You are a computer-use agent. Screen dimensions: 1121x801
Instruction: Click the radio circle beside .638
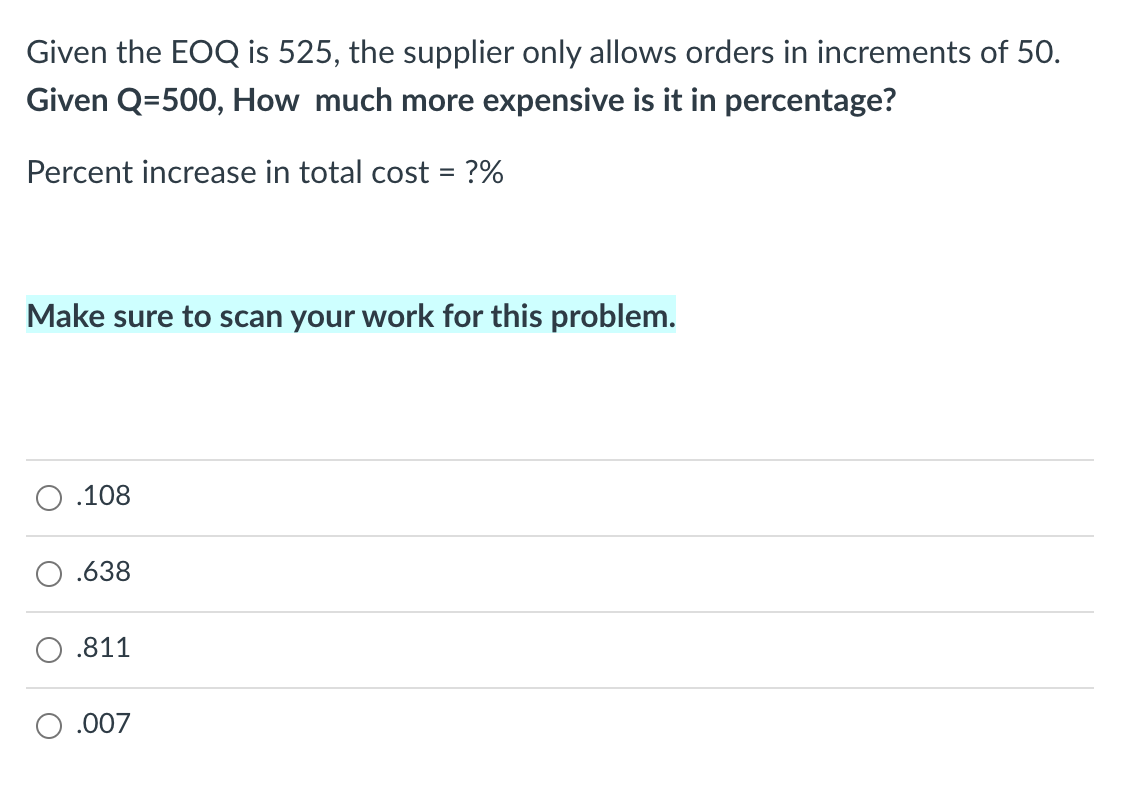tap(48, 572)
